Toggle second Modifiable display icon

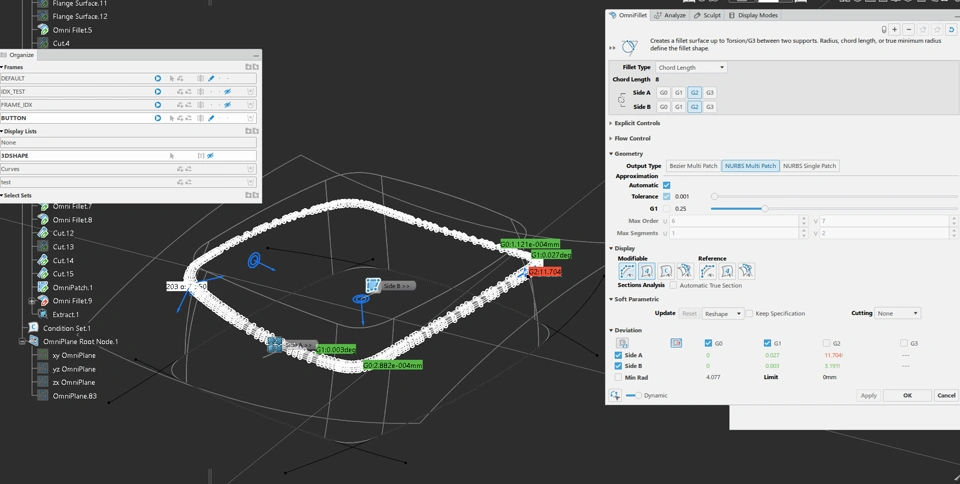click(x=647, y=271)
